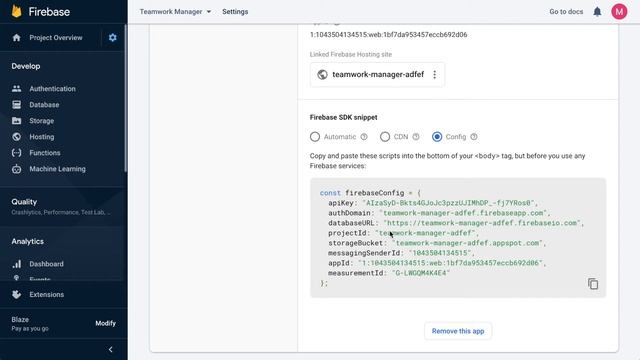Click the authDomain value in snippet
Screen dimensions: 640x360
click(x=463, y=213)
